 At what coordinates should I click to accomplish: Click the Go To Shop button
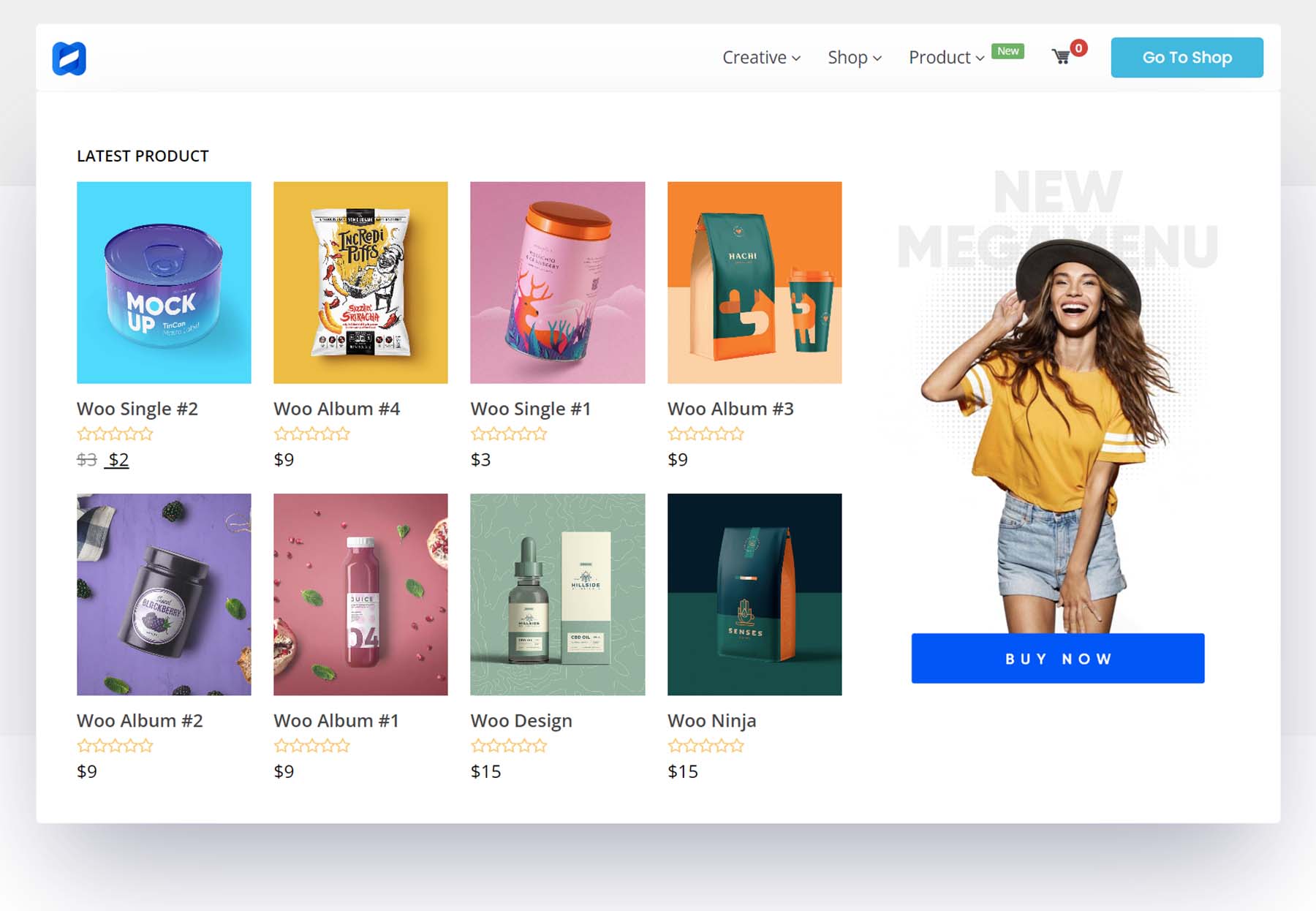(x=1187, y=57)
